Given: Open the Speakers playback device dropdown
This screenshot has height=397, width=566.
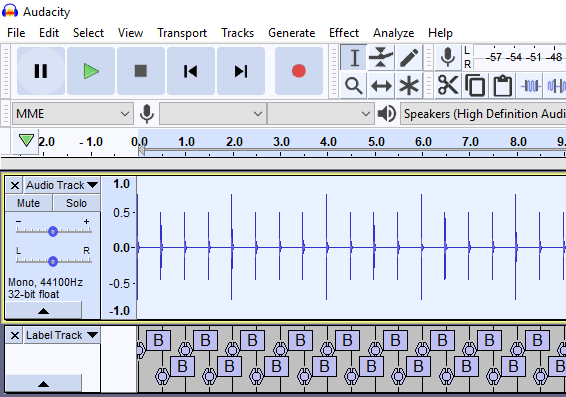Looking at the screenshot, I should (x=483, y=114).
